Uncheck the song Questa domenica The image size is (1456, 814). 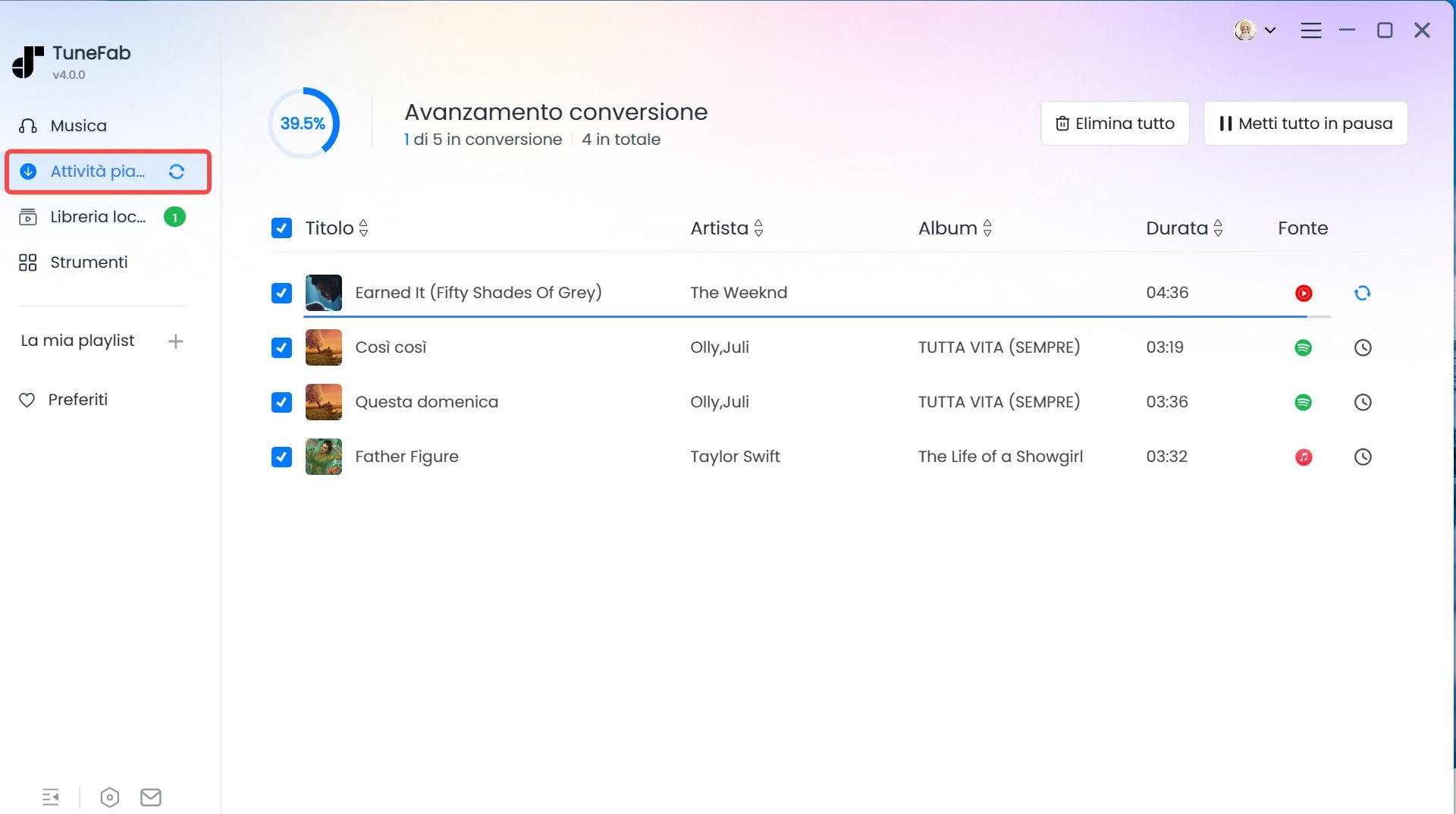[x=281, y=402]
